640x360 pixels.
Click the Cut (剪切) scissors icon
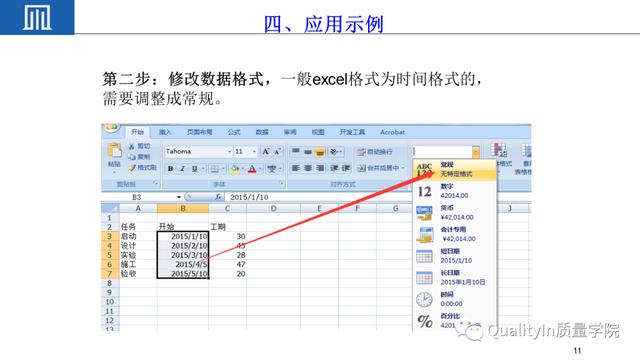click(x=131, y=146)
